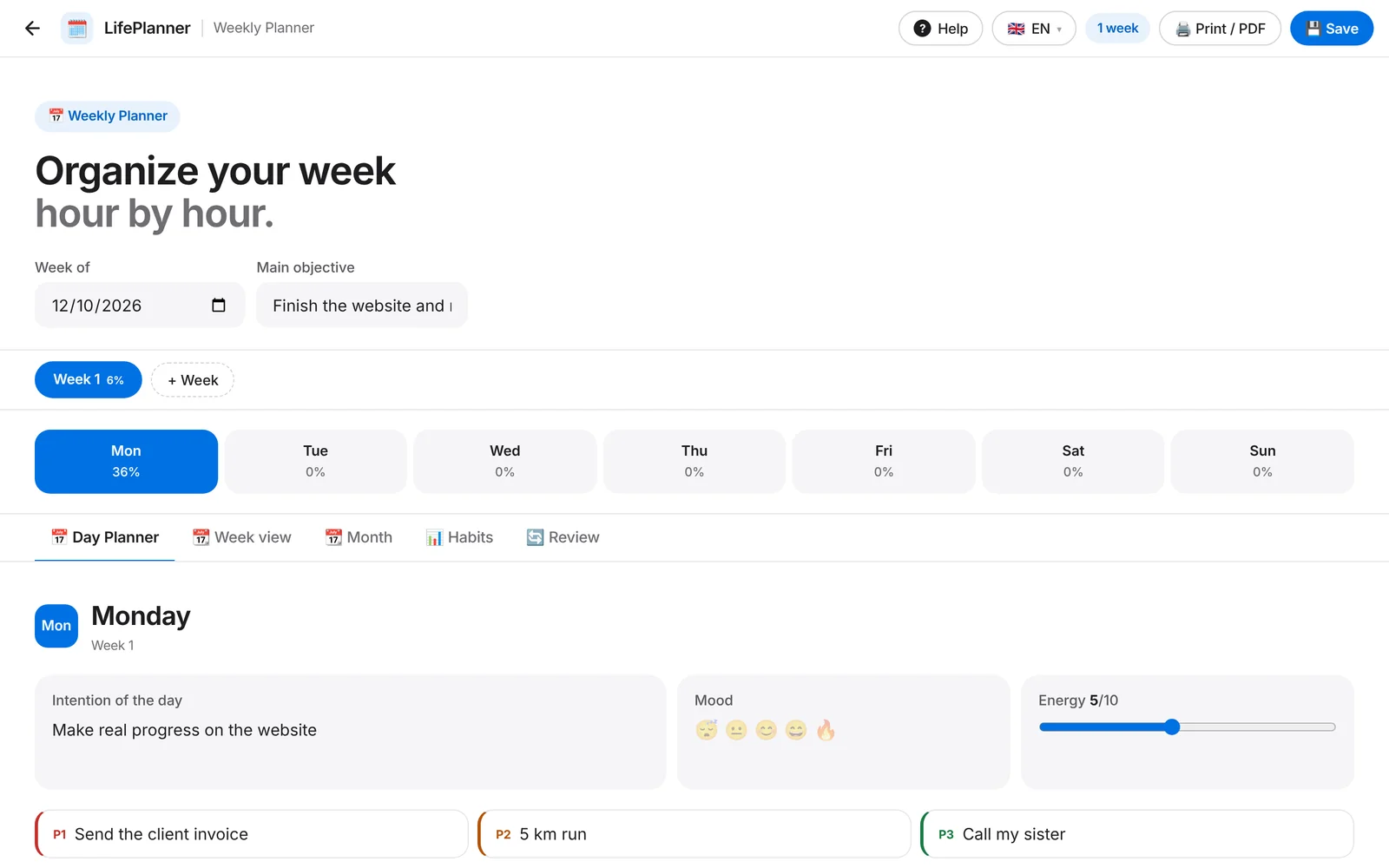The width and height of the screenshot is (1389, 868).
Task: Switch to the Week view tab
Action: tap(242, 537)
